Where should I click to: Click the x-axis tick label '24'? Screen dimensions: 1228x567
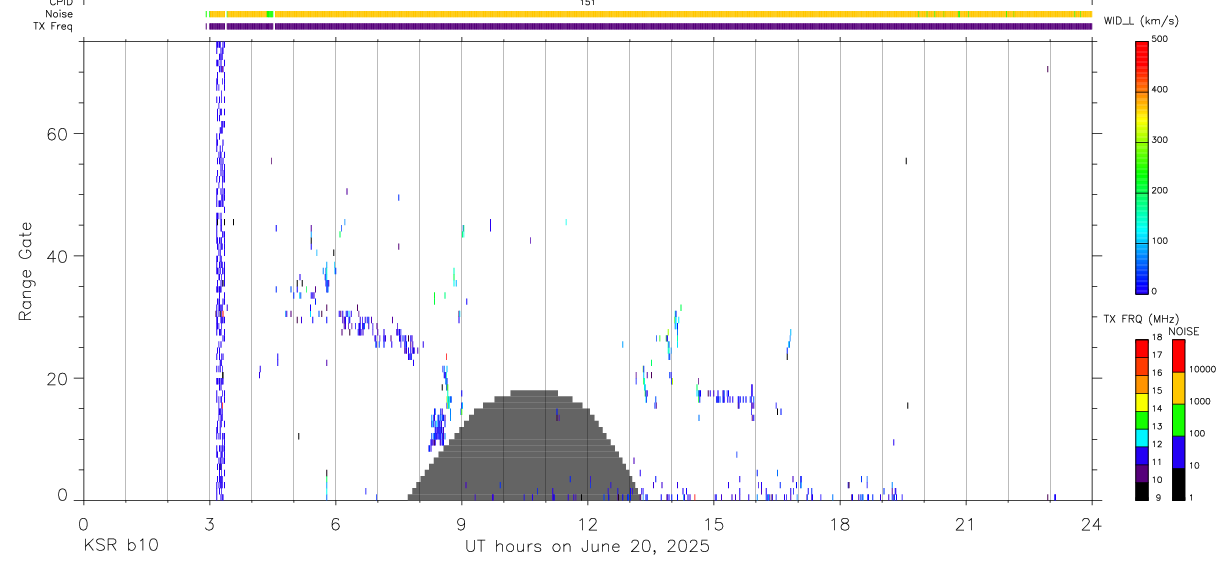pyautogui.click(x=1091, y=523)
